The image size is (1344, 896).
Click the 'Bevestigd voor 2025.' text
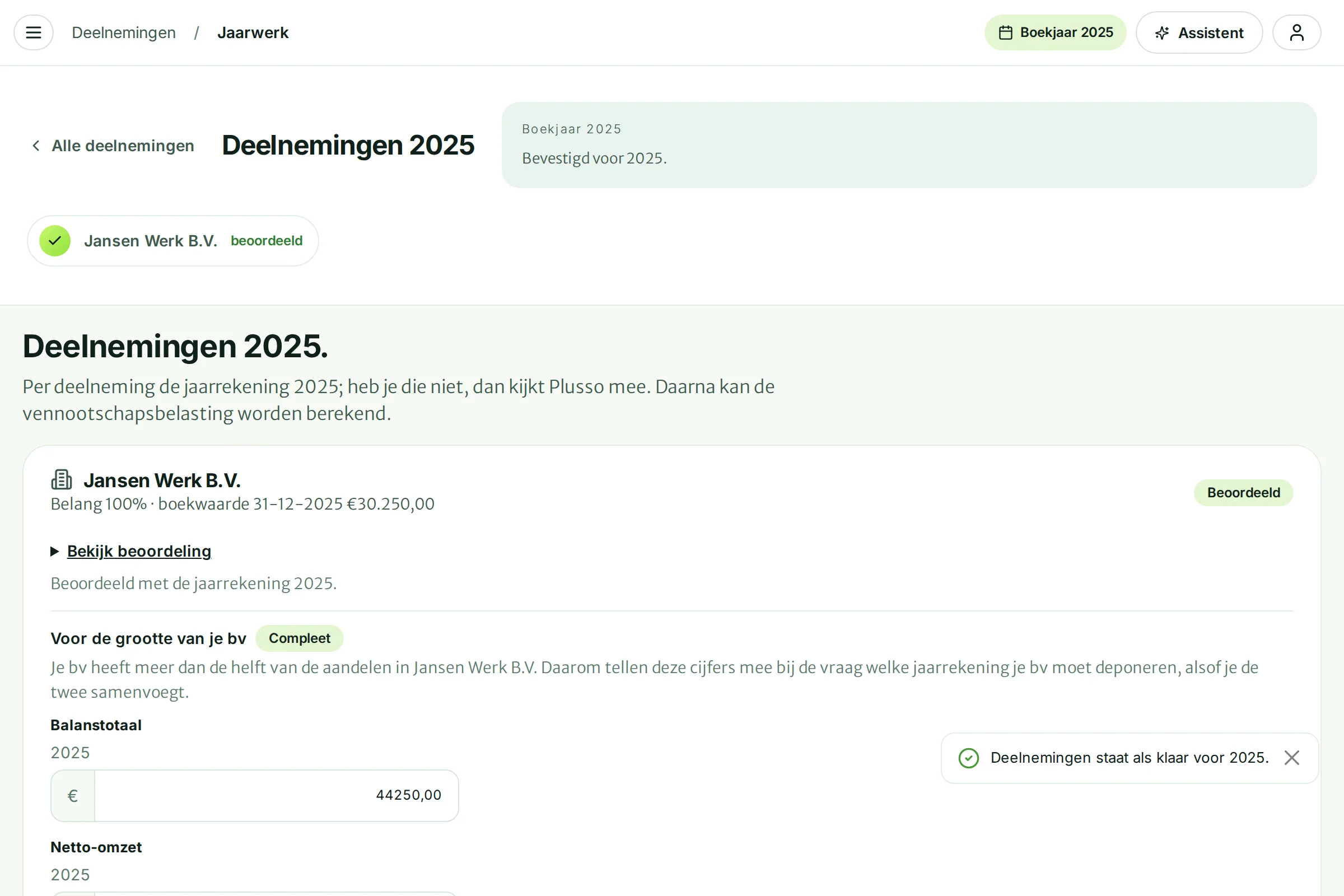(x=594, y=158)
